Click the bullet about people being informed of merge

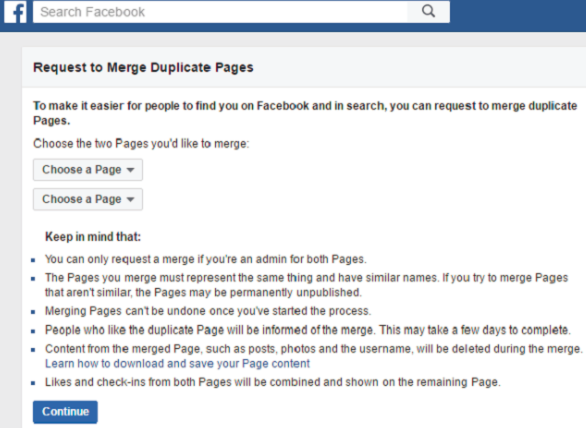308,330
